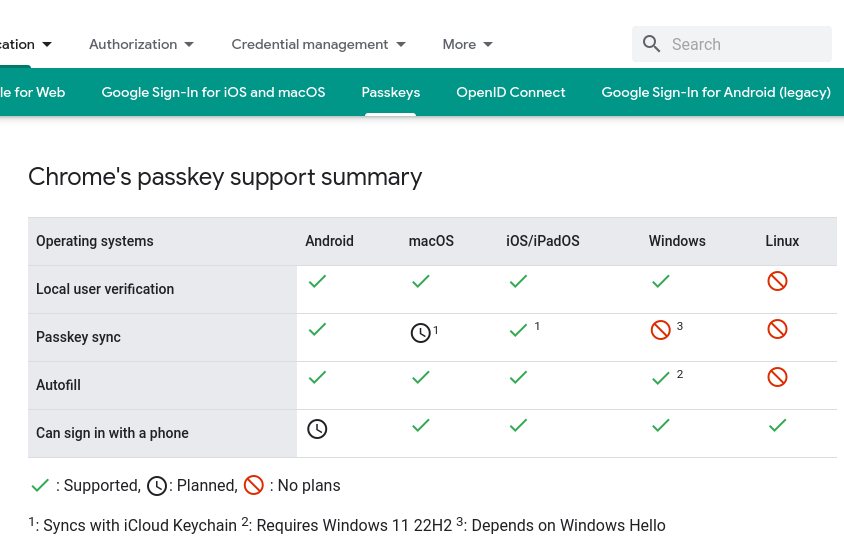Click the Linux no-plans icon in Autofill row
This screenshot has width=844, height=543.
pos(777,377)
